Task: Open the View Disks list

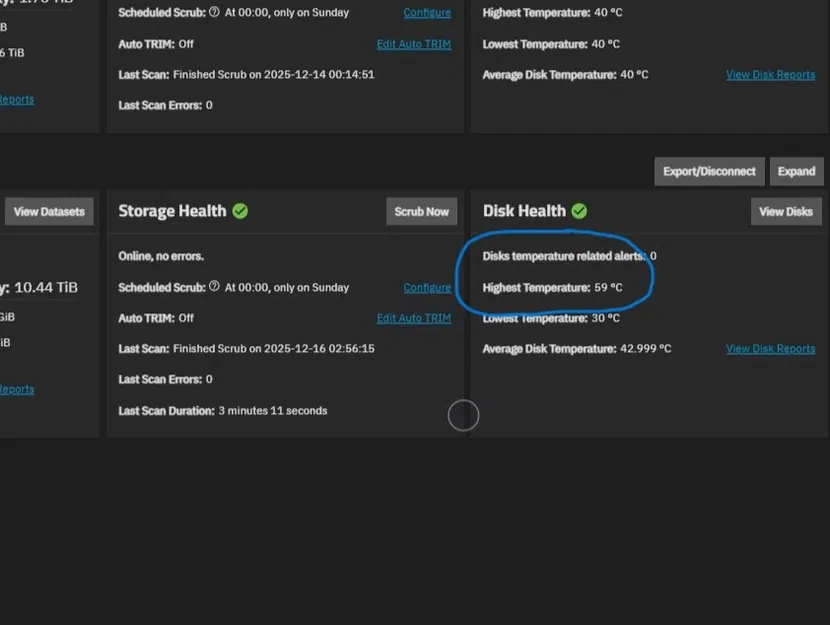Action: (x=786, y=211)
